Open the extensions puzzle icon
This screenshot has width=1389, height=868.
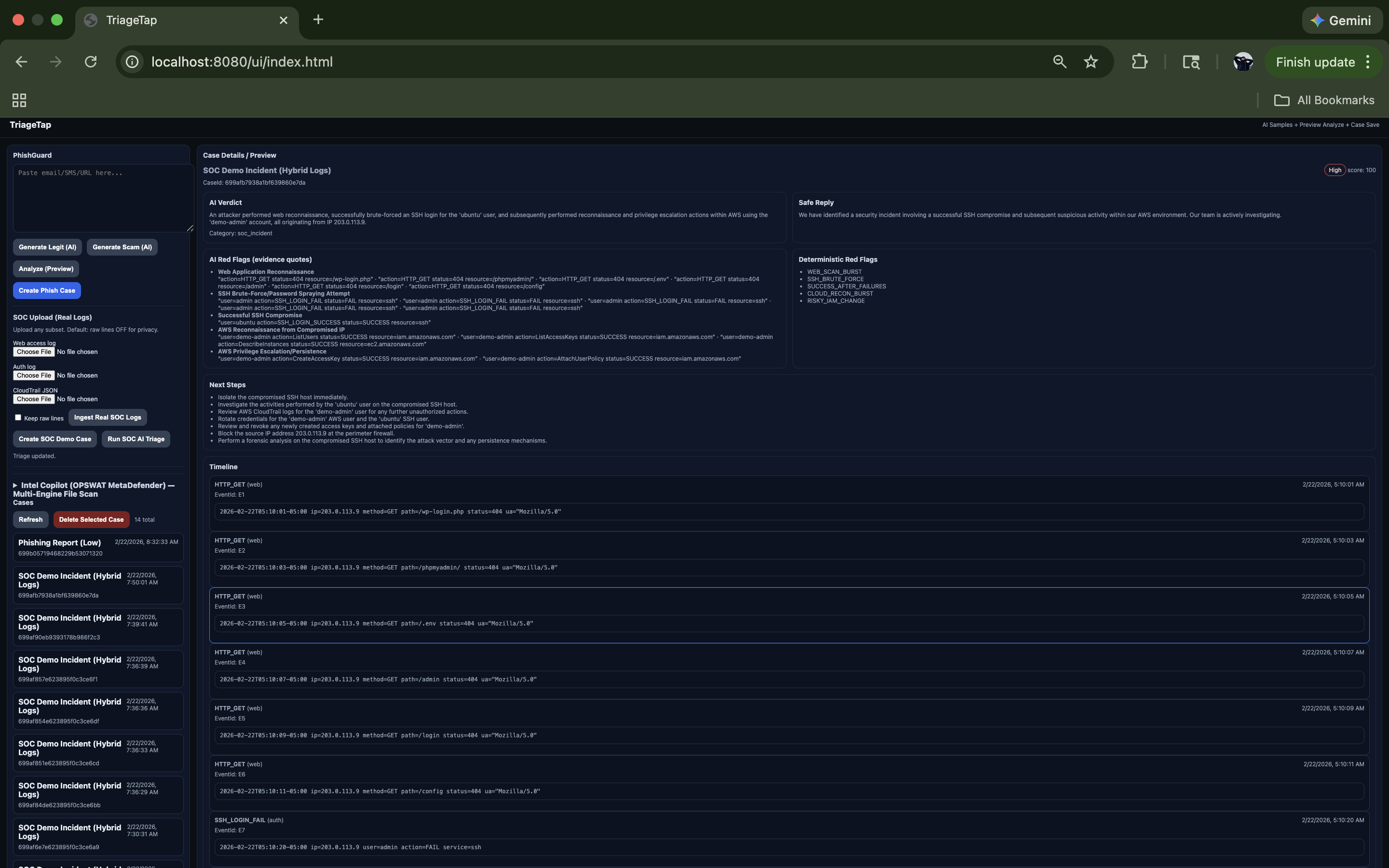pyautogui.click(x=1139, y=62)
